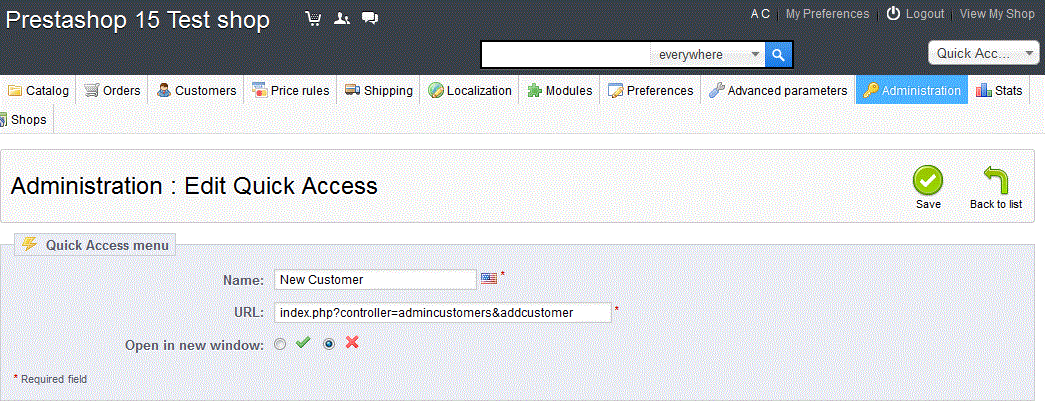Click the A C employee name
This screenshot has width=1045, height=415.
760,14
